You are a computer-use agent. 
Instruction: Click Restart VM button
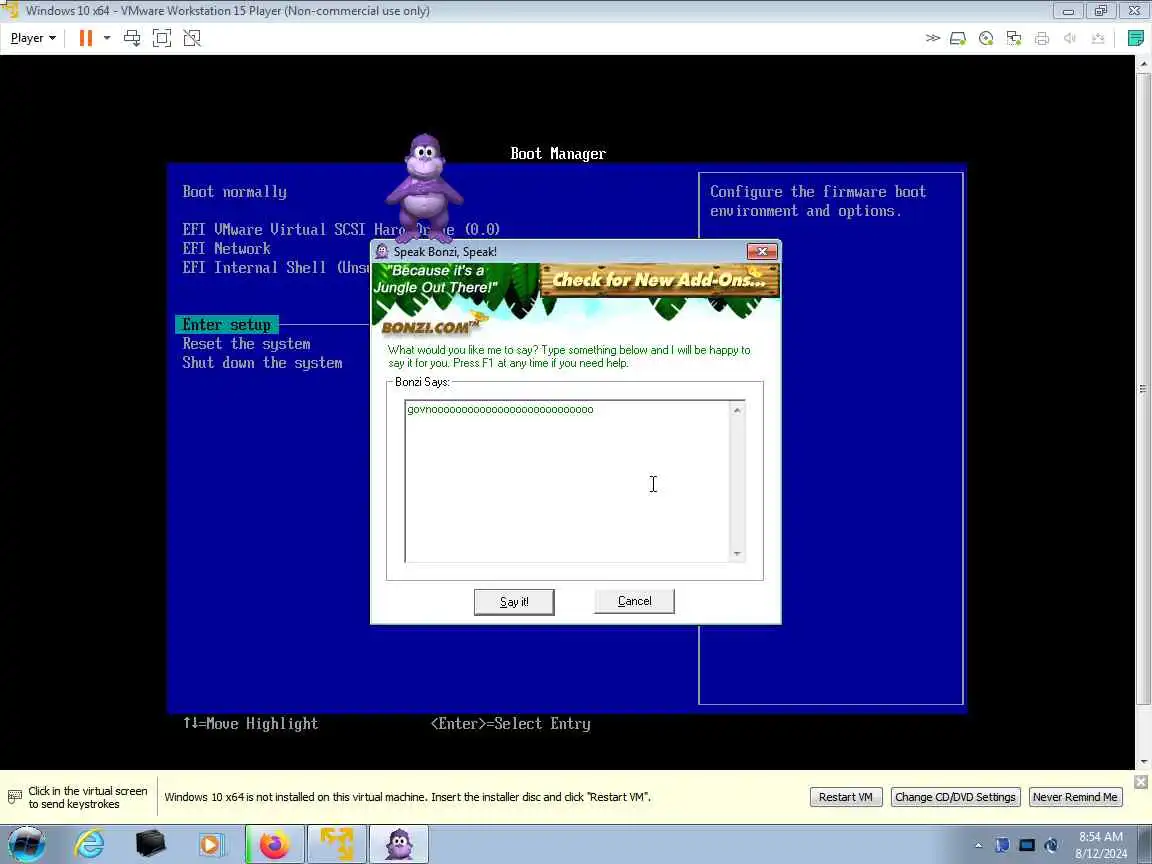point(846,797)
